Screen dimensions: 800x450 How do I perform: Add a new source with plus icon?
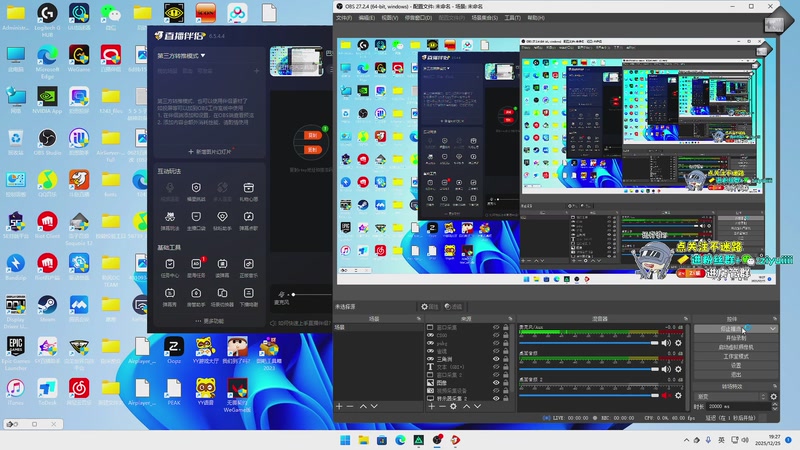(432, 406)
